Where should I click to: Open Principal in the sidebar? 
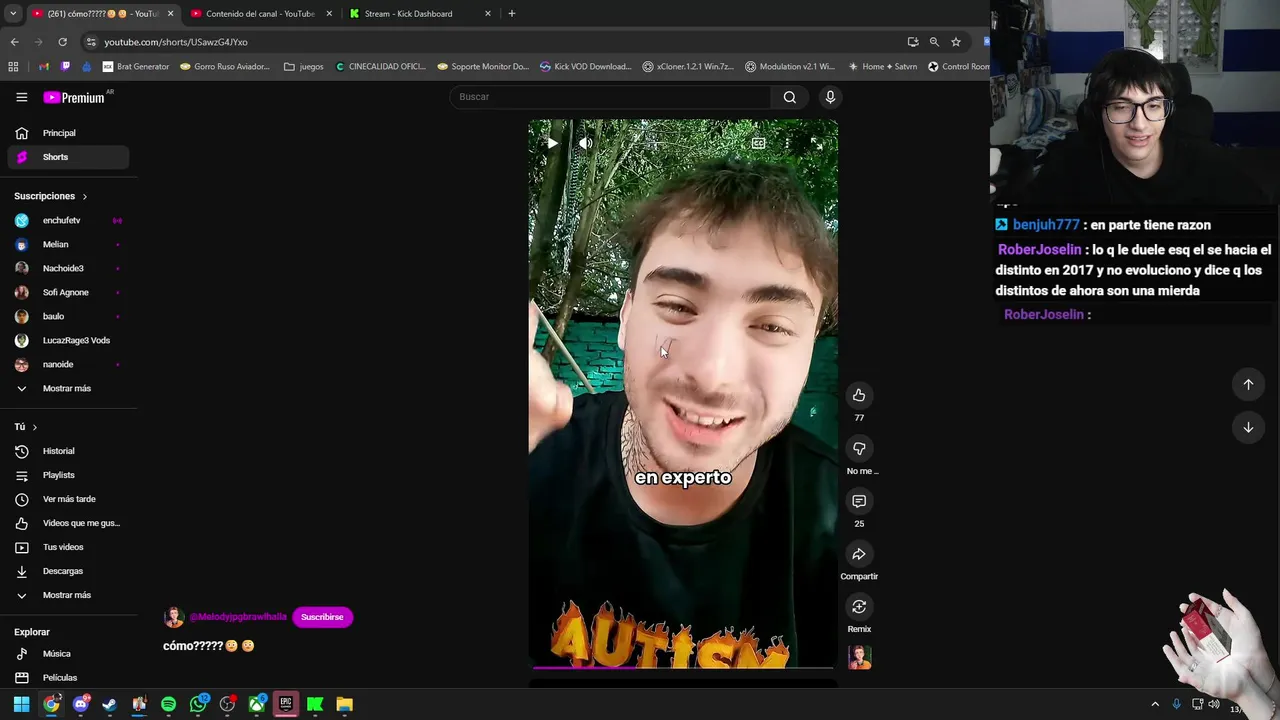tap(68, 133)
